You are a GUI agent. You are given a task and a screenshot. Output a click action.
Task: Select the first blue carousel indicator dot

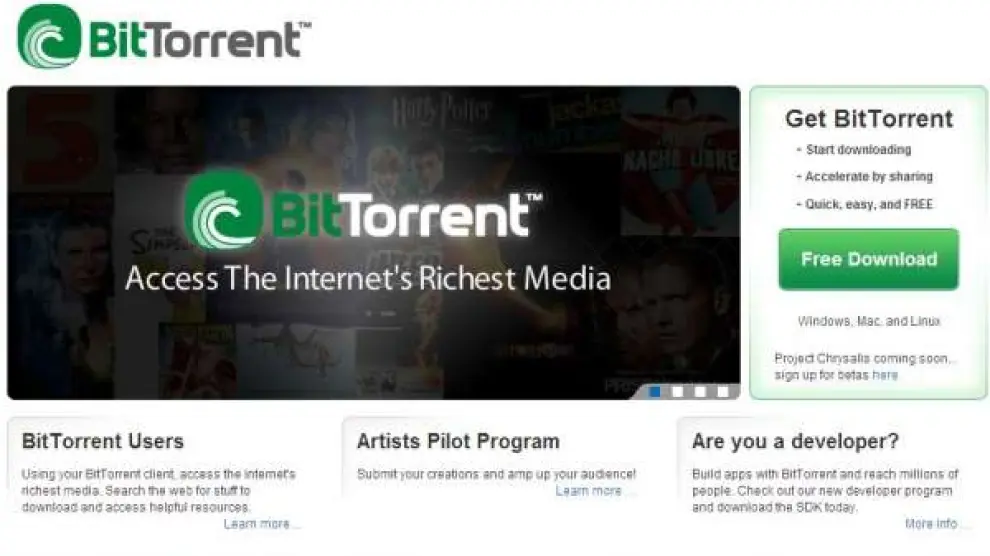[655, 392]
